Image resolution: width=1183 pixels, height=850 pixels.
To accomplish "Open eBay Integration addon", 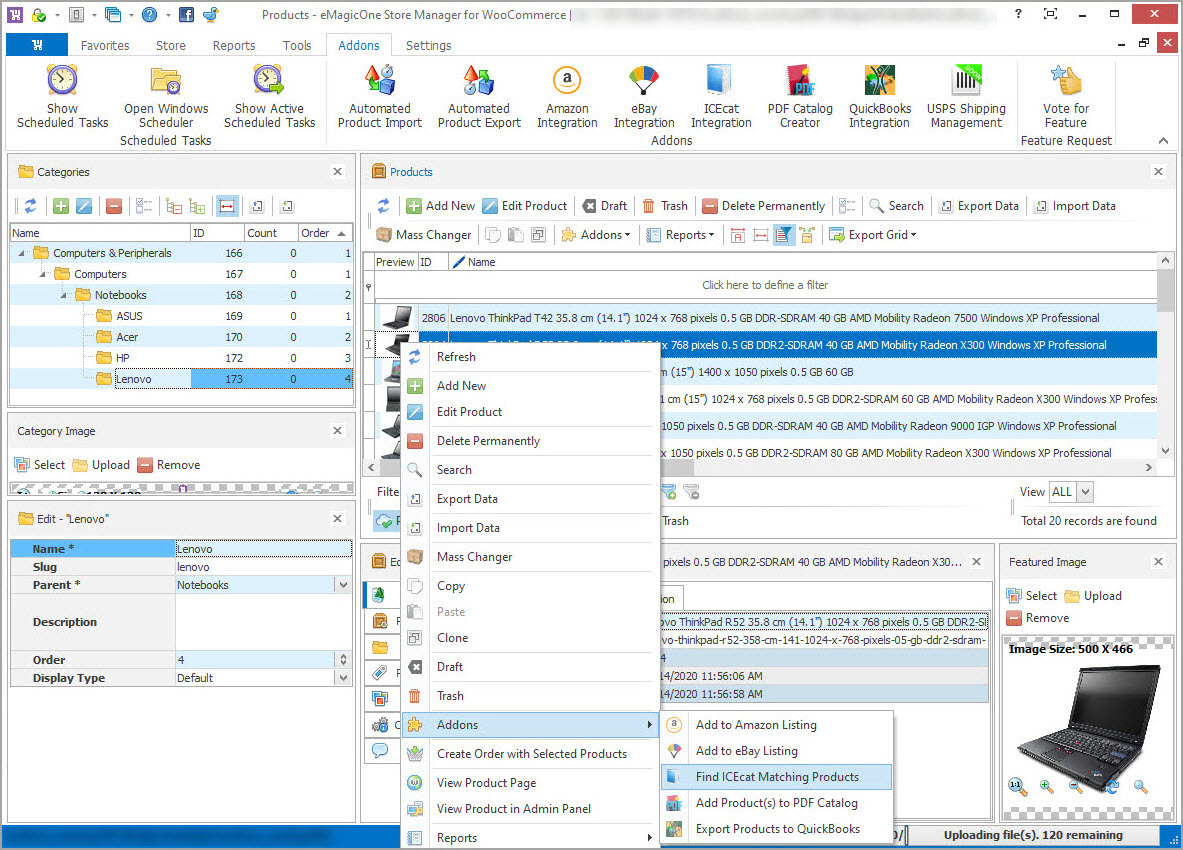I will [x=644, y=97].
